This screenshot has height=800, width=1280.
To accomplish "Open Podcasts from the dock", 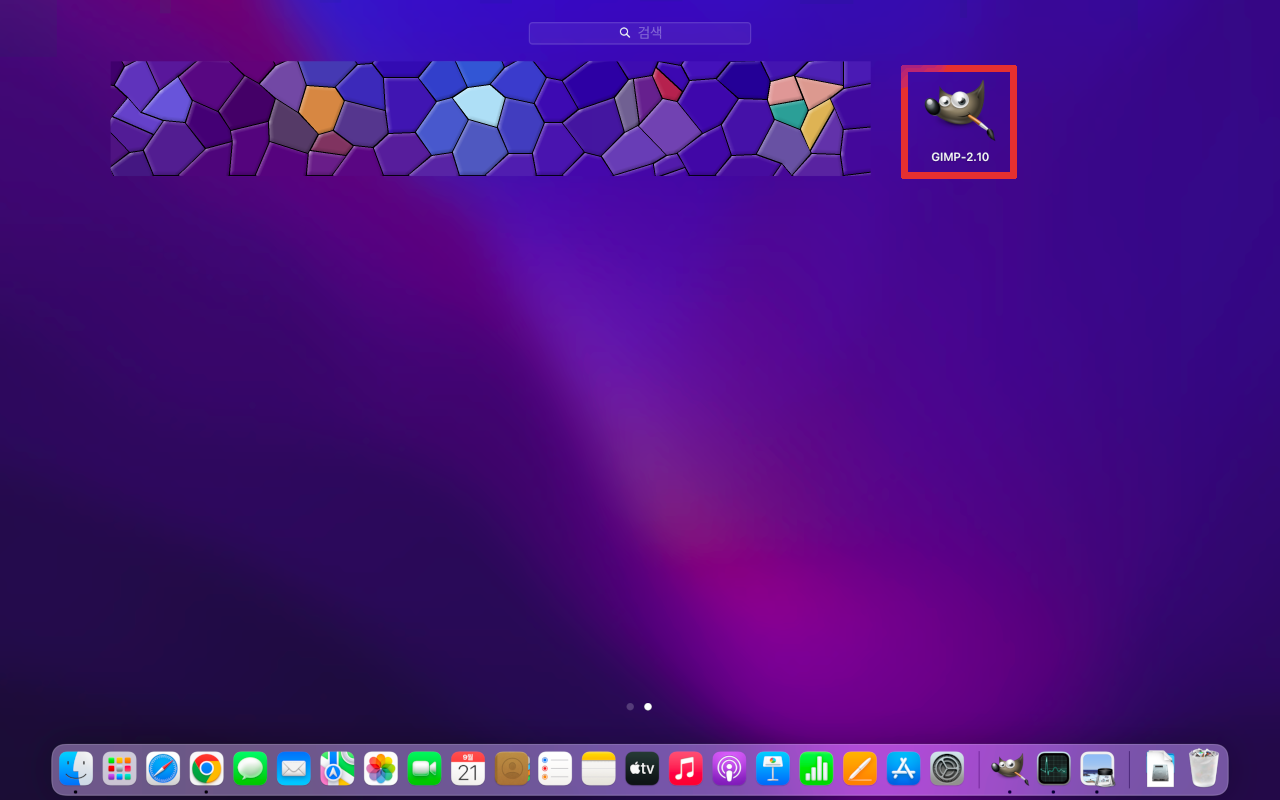I will pyautogui.click(x=730, y=768).
